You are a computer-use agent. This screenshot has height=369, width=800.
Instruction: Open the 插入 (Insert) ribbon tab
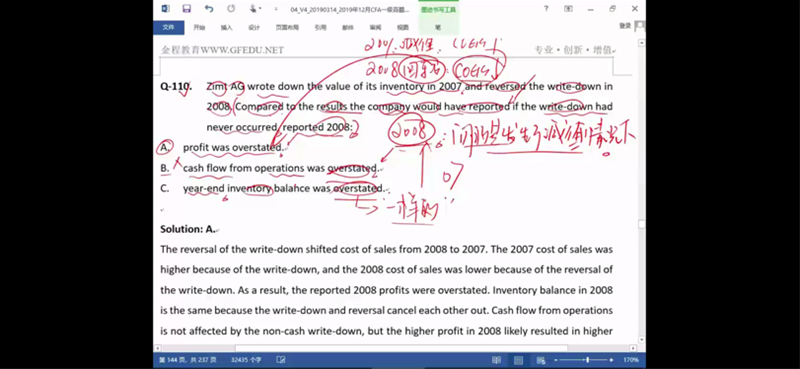click(227, 28)
